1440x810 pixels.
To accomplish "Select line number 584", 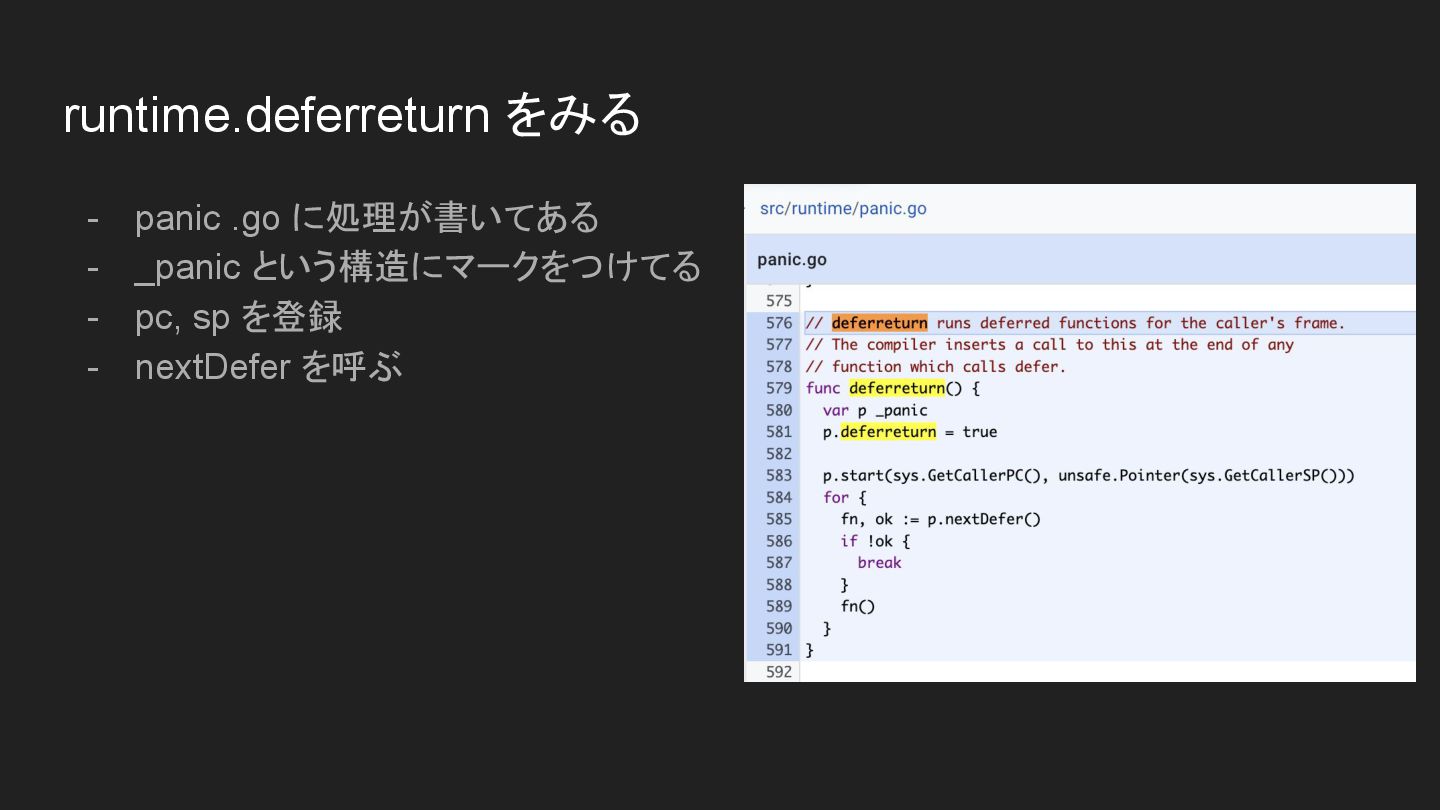I will click(x=779, y=497).
